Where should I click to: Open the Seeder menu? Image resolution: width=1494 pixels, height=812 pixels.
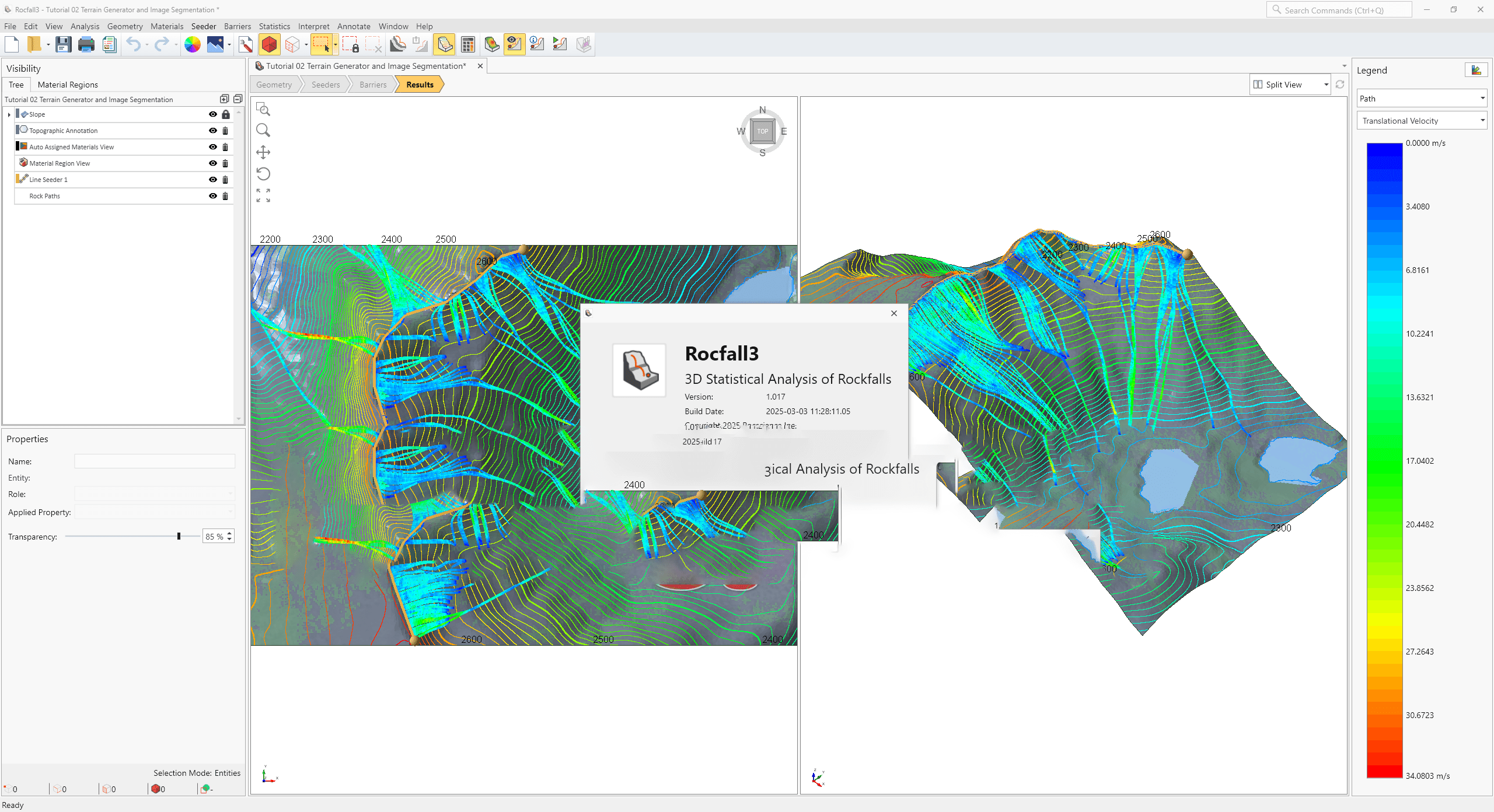[x=203, y=26]
